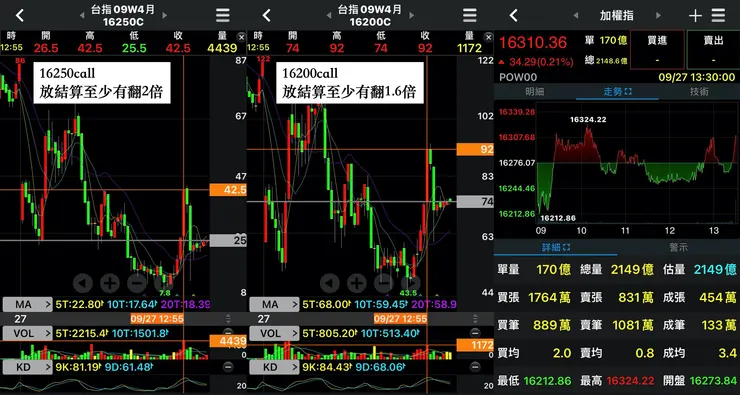
Task: Select the grey 74 price label
Action: 475,202
